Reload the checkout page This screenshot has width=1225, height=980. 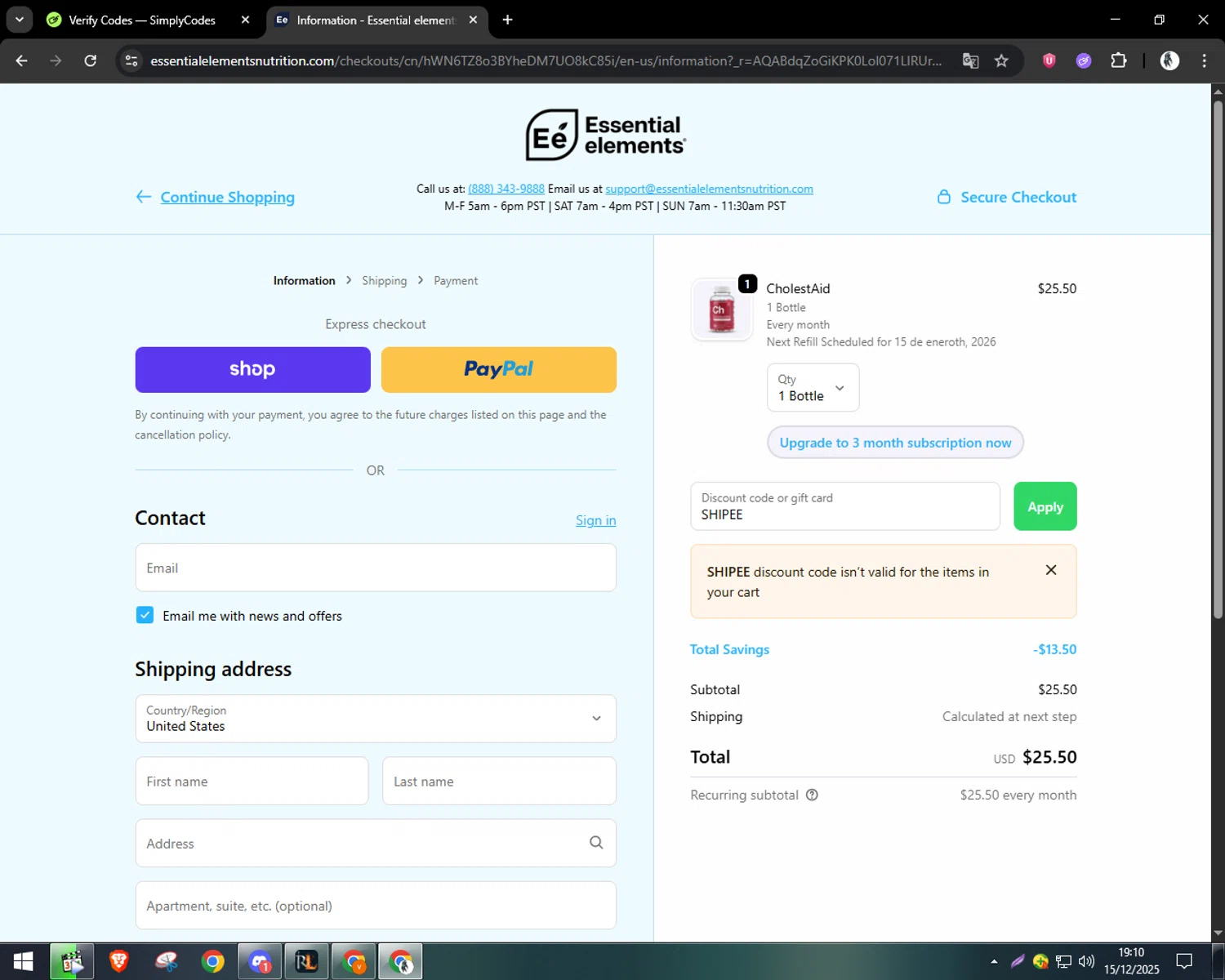[91, 60]
